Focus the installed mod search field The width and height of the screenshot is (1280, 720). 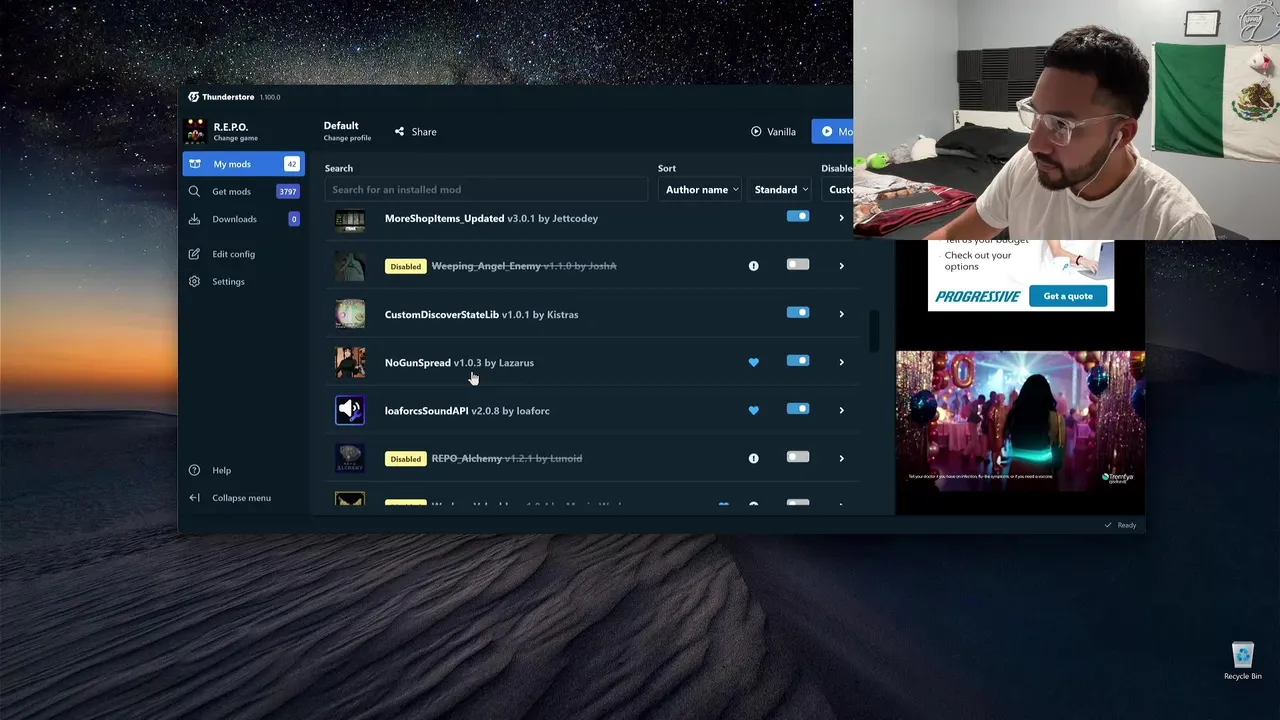coord(486,190)
